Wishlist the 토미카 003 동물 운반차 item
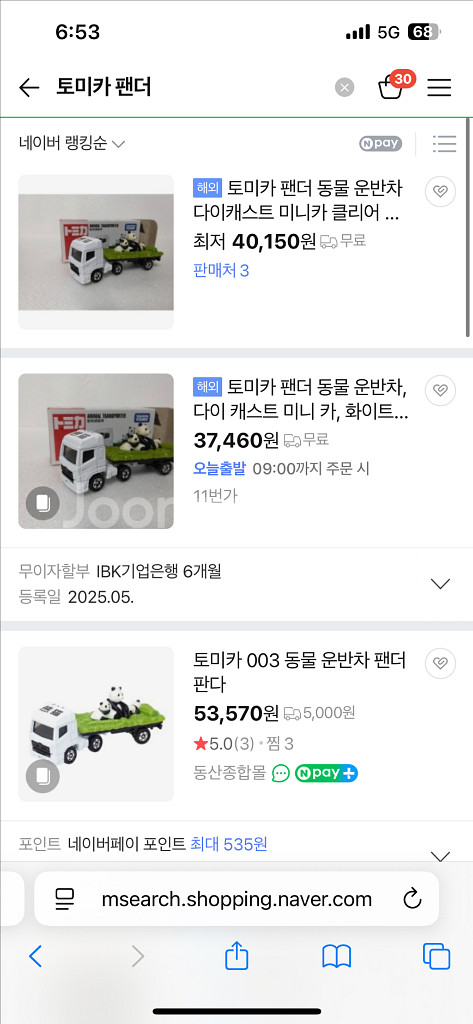 click(440, 664)
